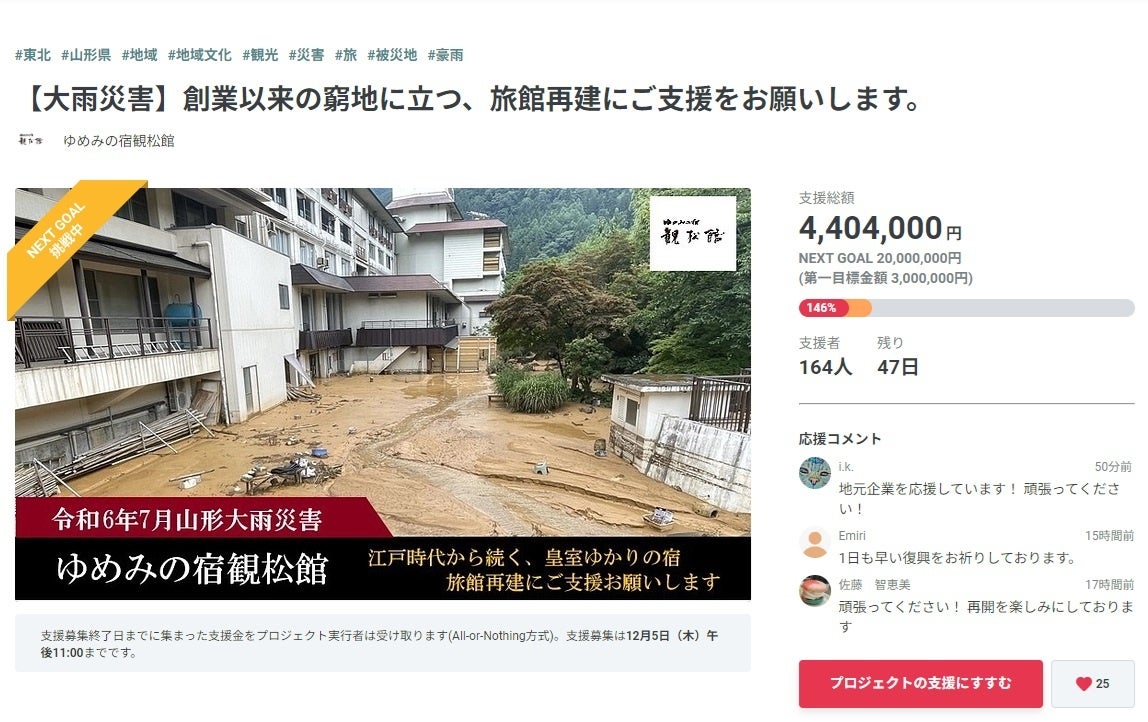Open 佐藤 智恵美 commenter avatar

click(814, 591)
